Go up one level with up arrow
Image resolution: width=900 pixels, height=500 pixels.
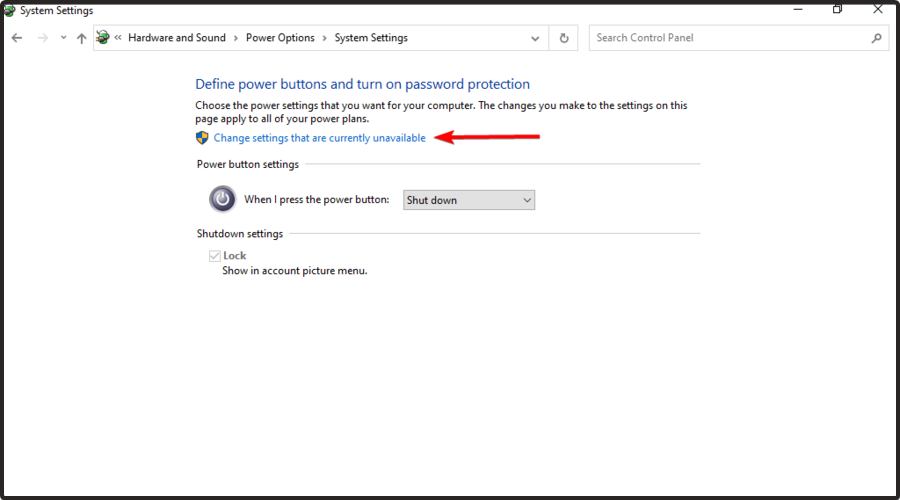click(82, 38)
